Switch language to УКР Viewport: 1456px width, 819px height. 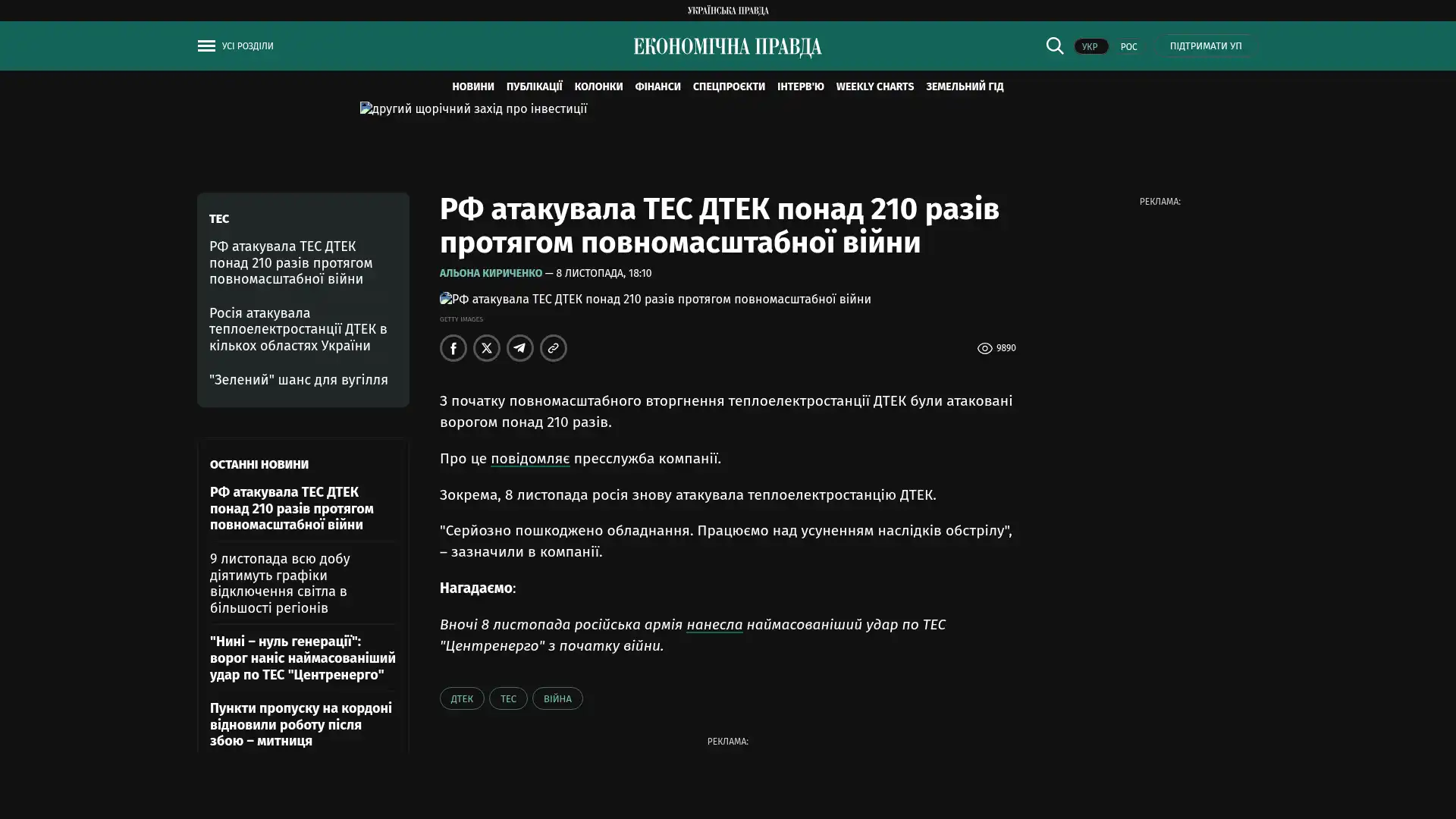(x=1090, y=46)
